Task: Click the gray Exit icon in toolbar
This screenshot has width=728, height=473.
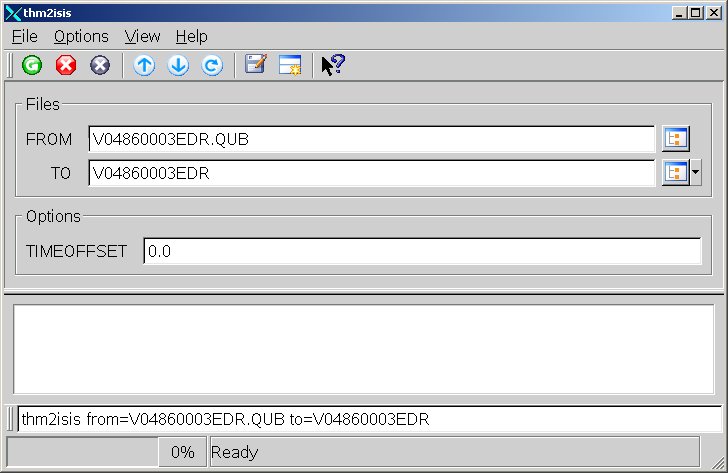Action: click(x=99, y=66)
